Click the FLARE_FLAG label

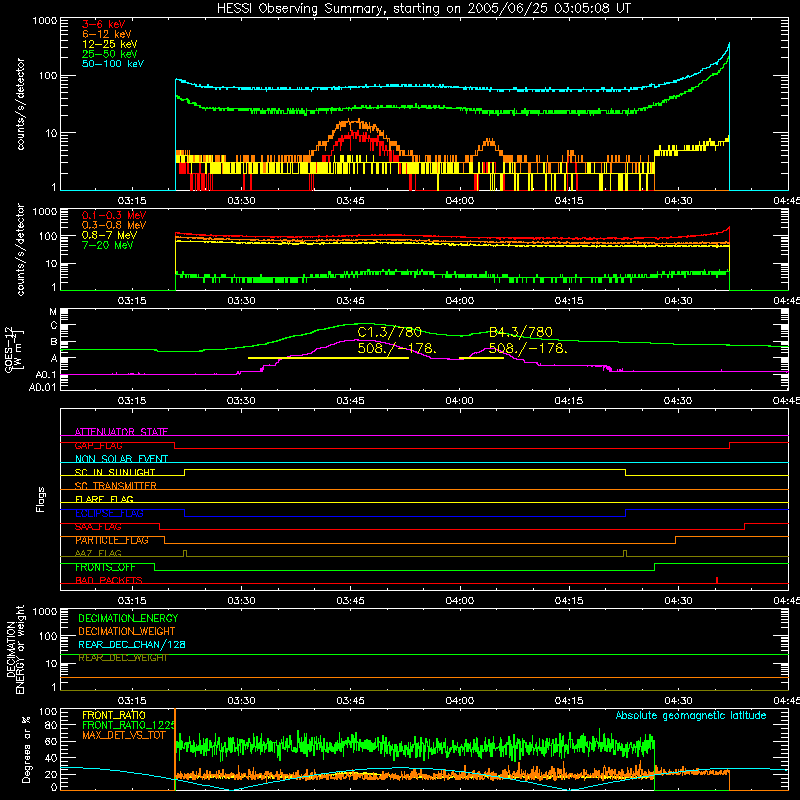[x=104, y=499]
